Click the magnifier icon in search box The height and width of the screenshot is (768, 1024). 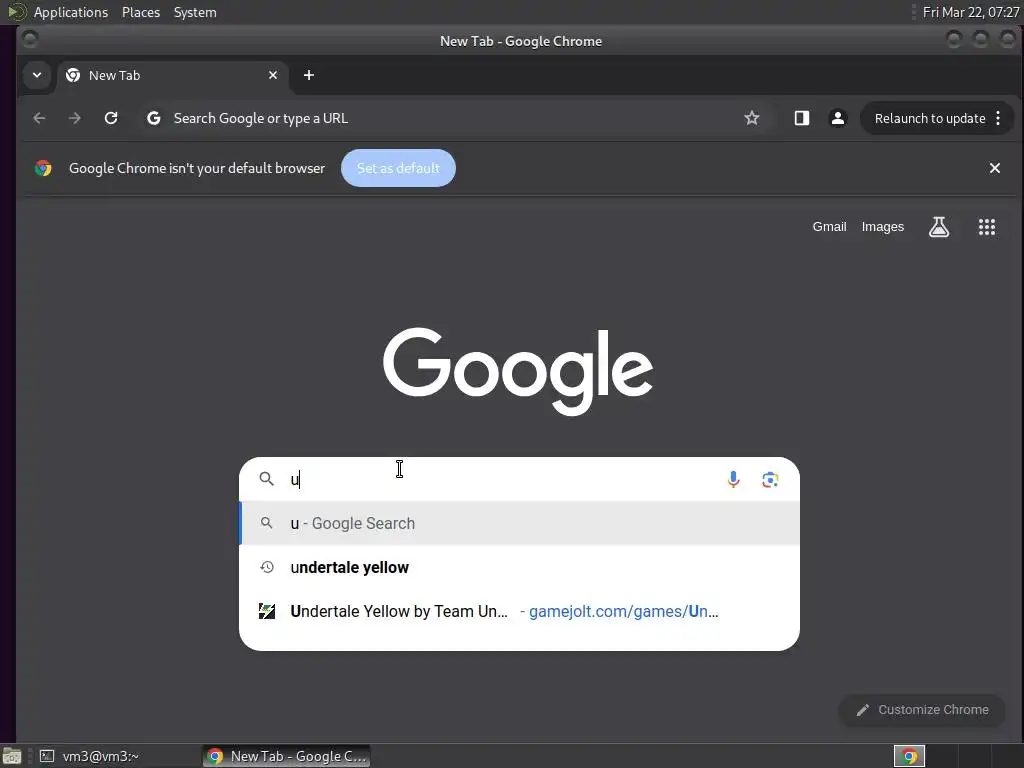pyautogui.click(x=266, y=479)
